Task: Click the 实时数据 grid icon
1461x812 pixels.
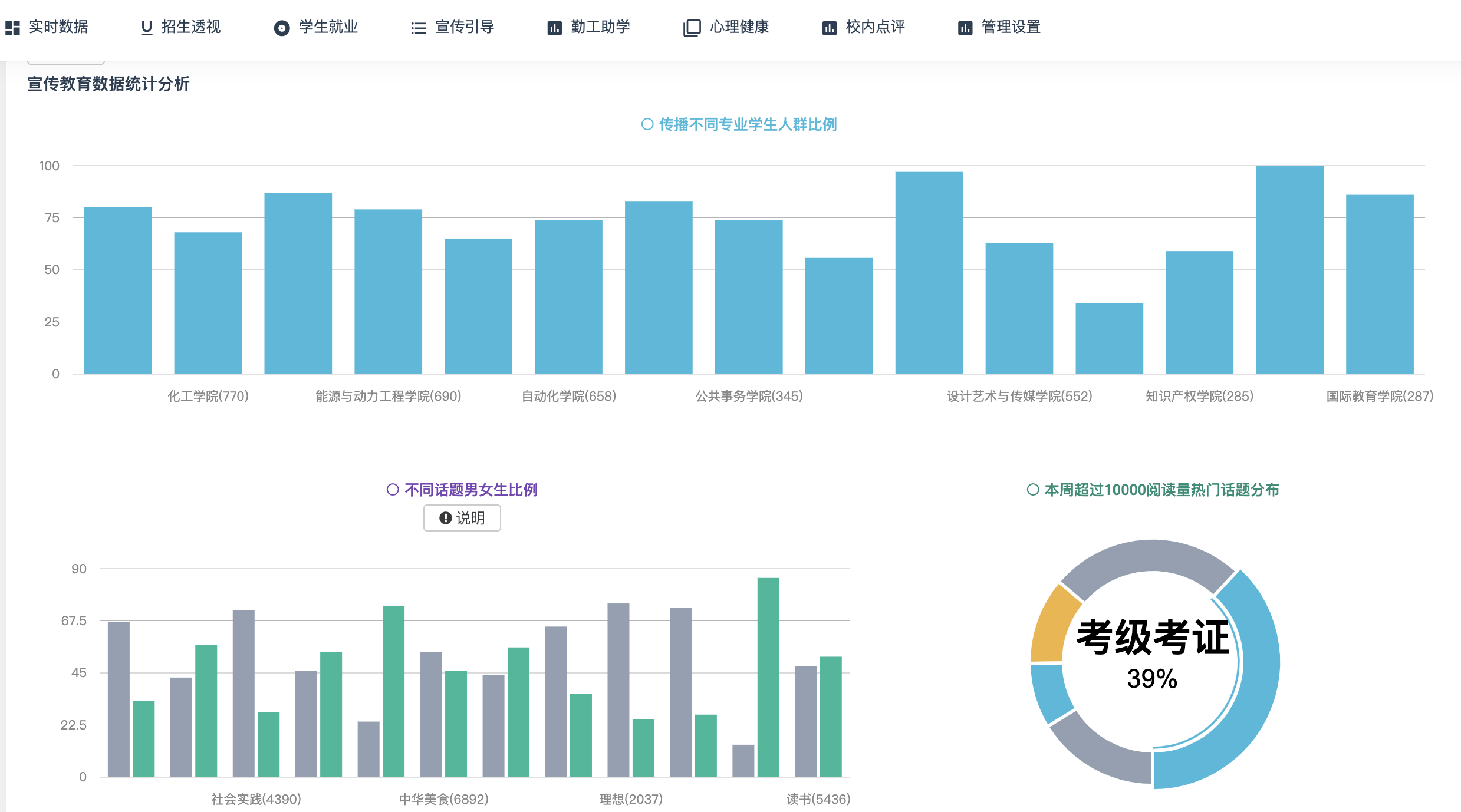Action: coord(12,28)
